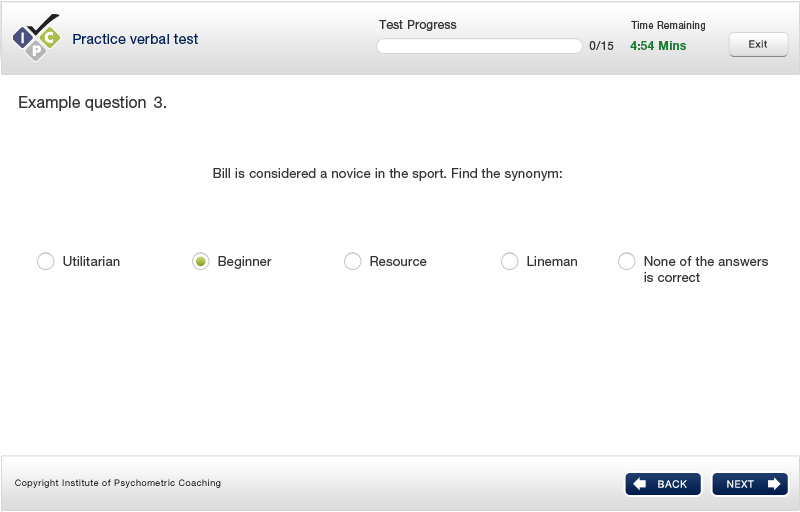Select the Utilitarian radio button
Viewport: 800px width, 512px height.
click(45, 261)
